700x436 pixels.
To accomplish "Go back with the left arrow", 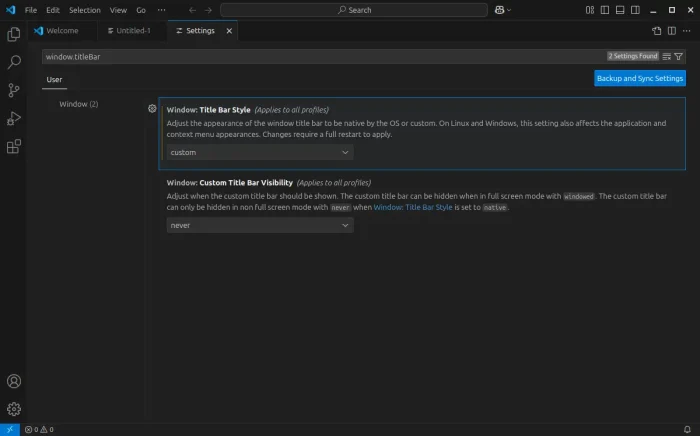I will (192, 10).
